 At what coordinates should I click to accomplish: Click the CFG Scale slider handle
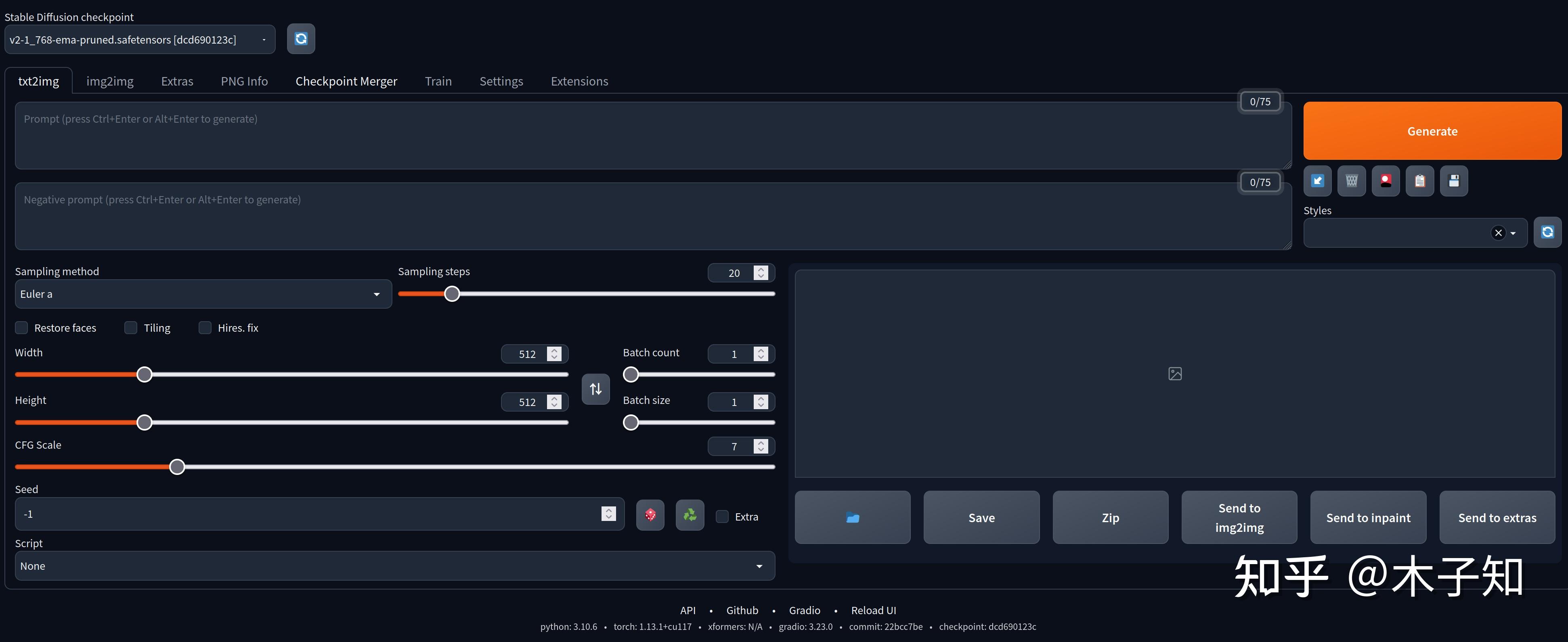click(177, 467)
